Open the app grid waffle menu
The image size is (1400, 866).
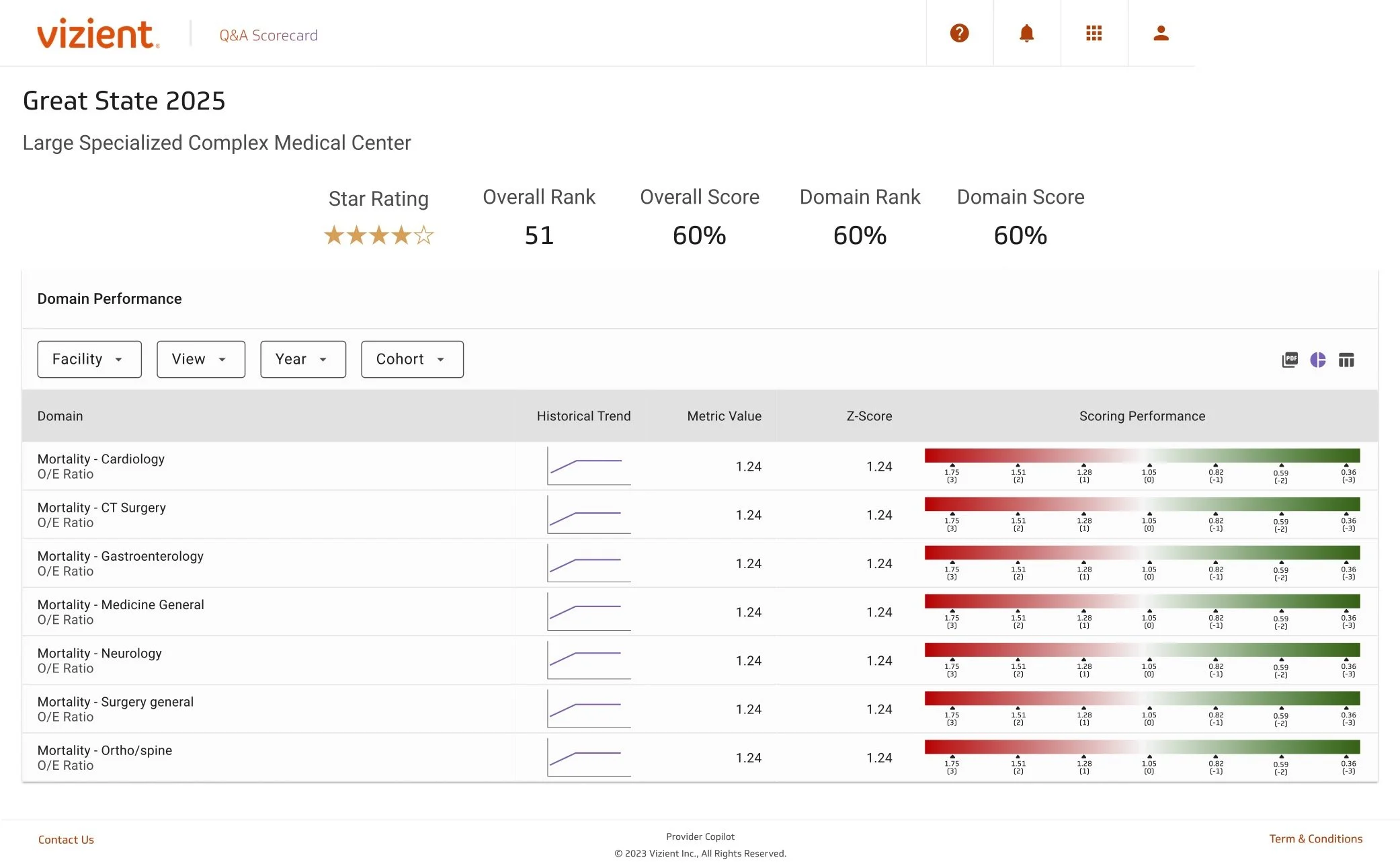pos(1094,32)
